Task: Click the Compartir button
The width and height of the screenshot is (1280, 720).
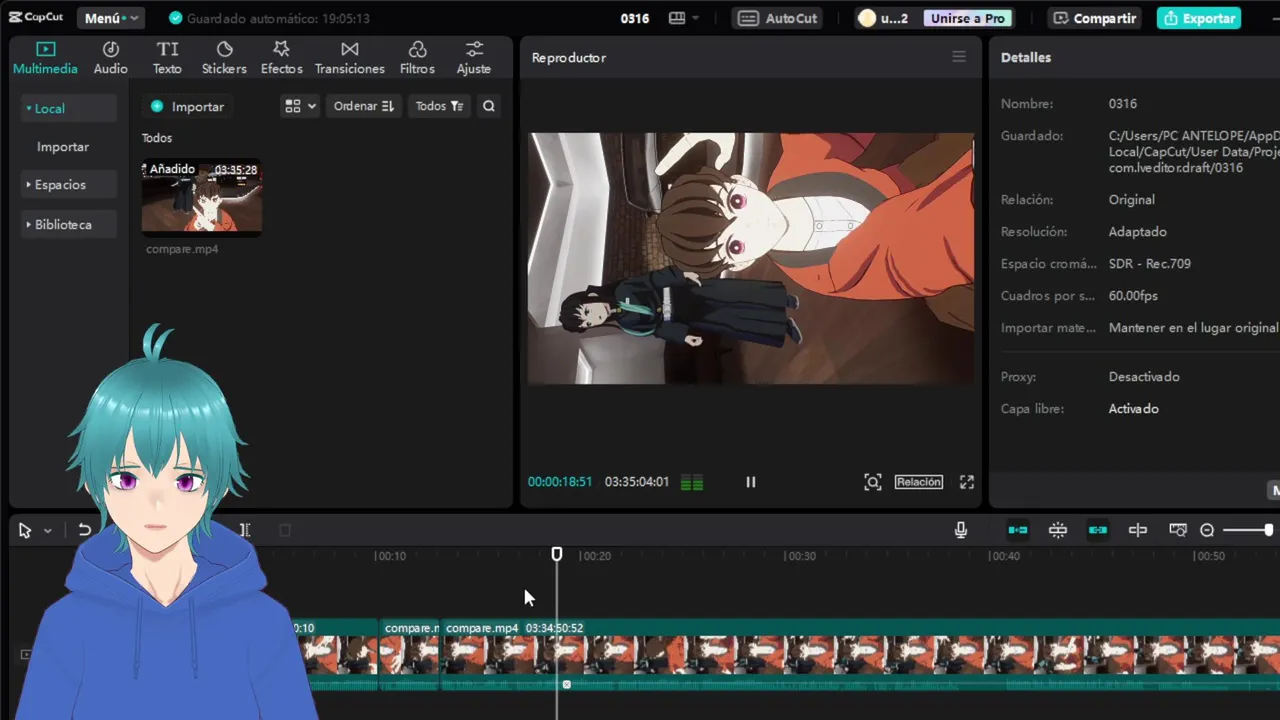Action: pos(1095,18)
